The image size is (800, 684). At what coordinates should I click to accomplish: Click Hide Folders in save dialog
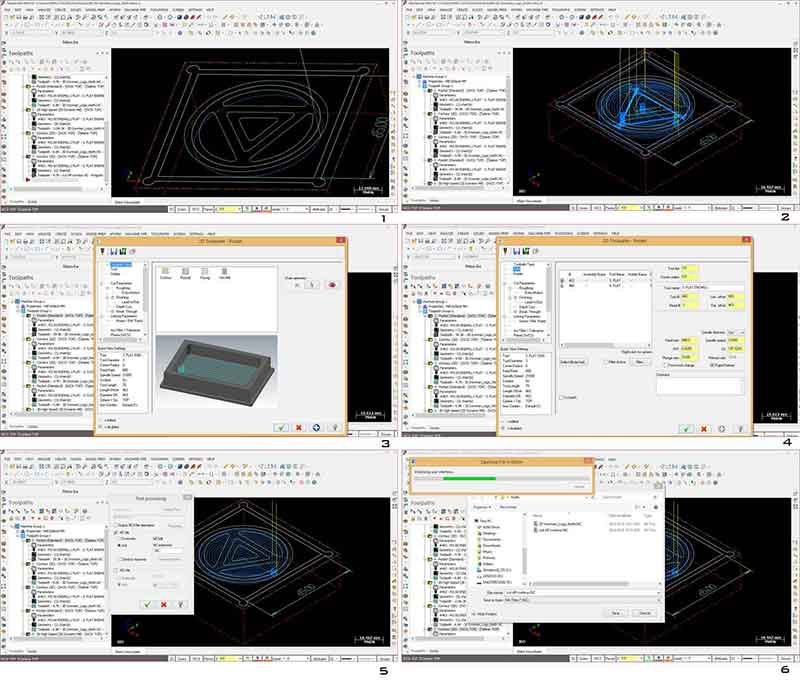486,614
